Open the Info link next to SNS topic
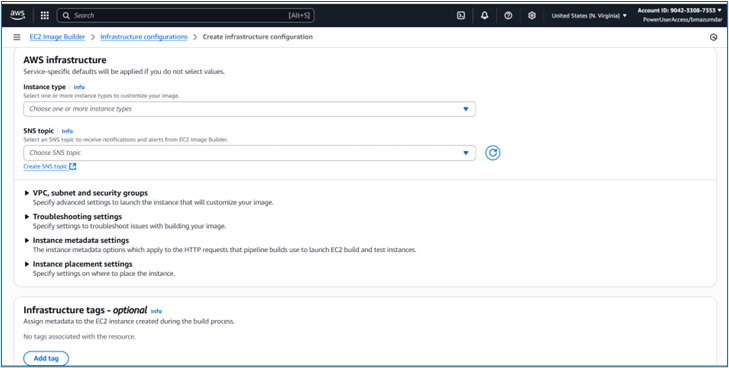 67,131
